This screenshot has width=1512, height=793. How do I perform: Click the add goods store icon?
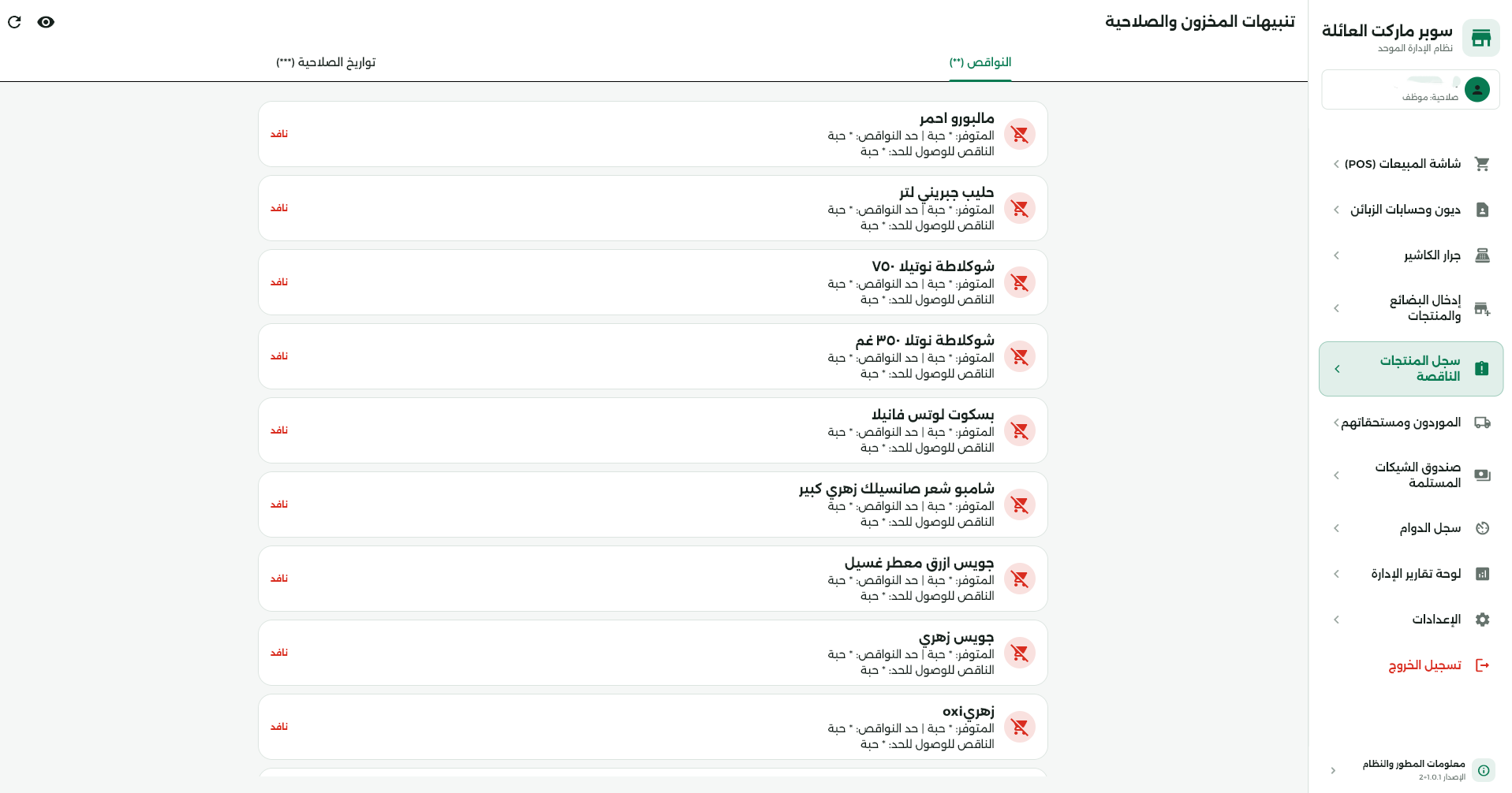[x=1482, y=308]
